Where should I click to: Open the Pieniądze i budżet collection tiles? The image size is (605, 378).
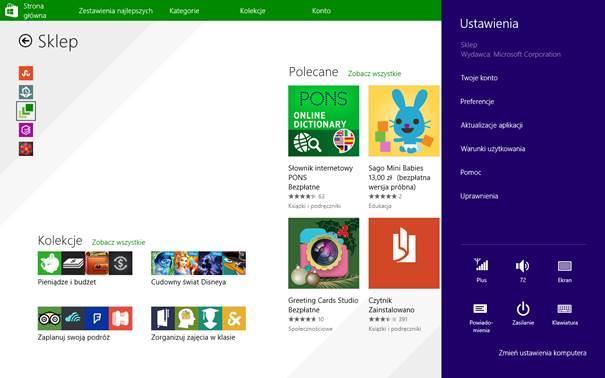(x=85, y=263)
